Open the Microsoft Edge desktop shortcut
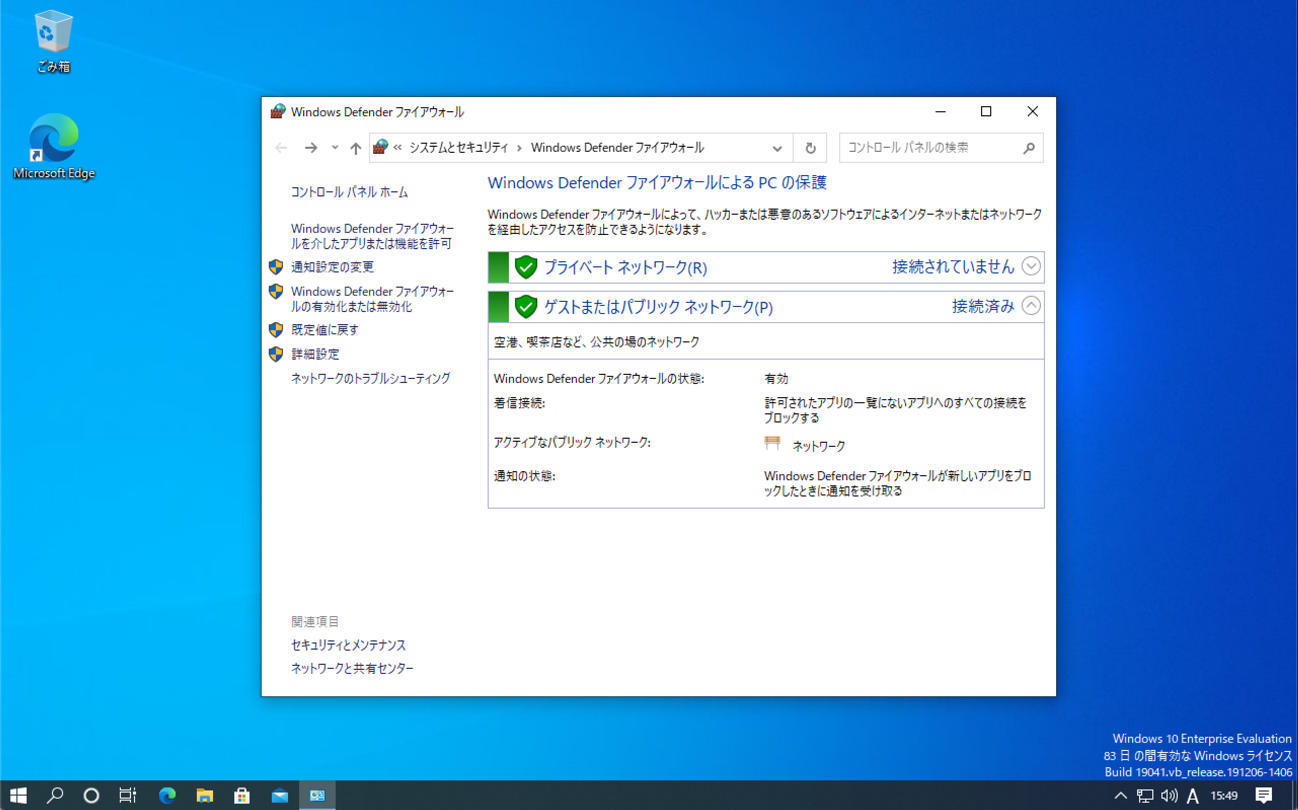 (54, 147)
